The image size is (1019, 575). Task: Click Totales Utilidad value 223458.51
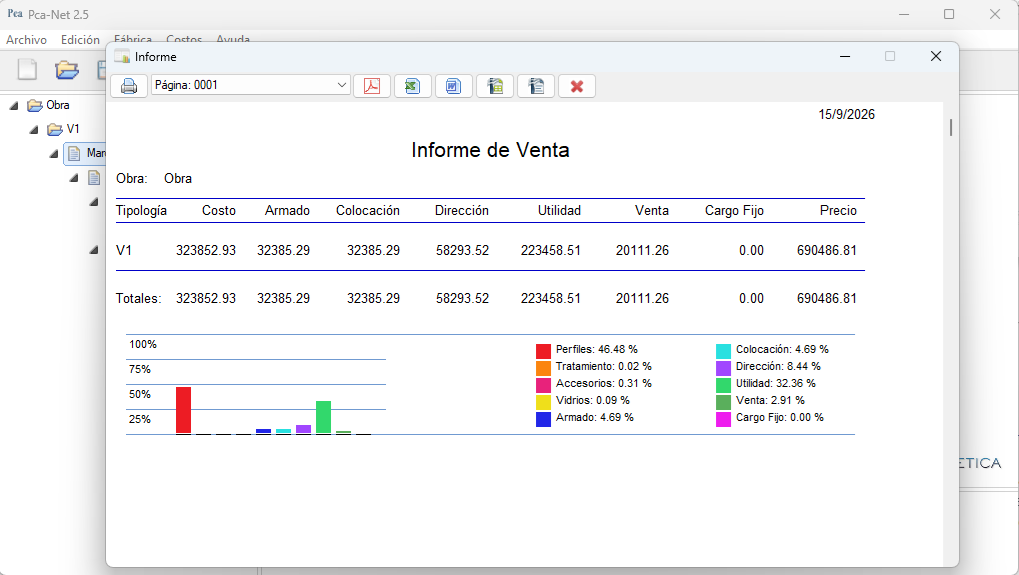pyautogui.click(x=550, y=298)
